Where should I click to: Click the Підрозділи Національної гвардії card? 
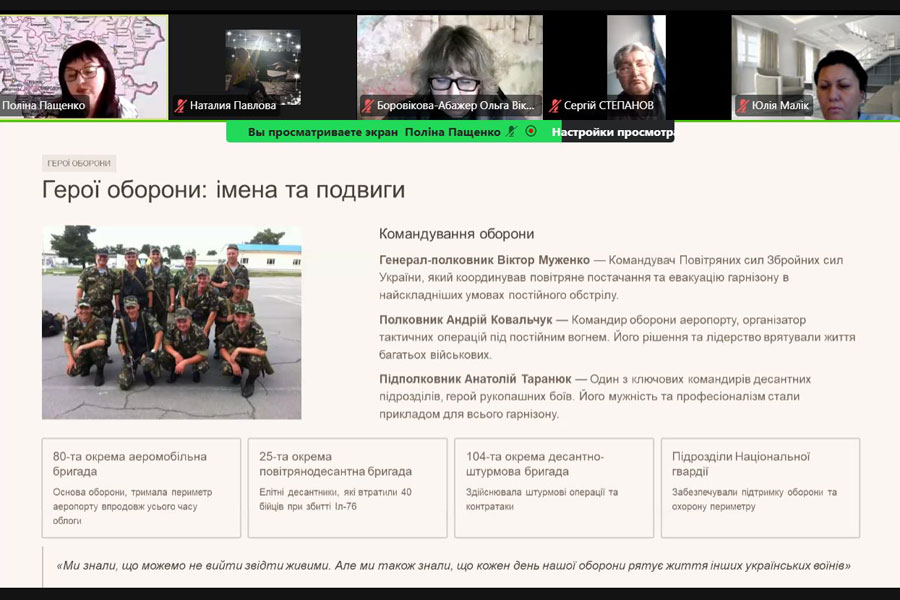(x=760, y=488)
